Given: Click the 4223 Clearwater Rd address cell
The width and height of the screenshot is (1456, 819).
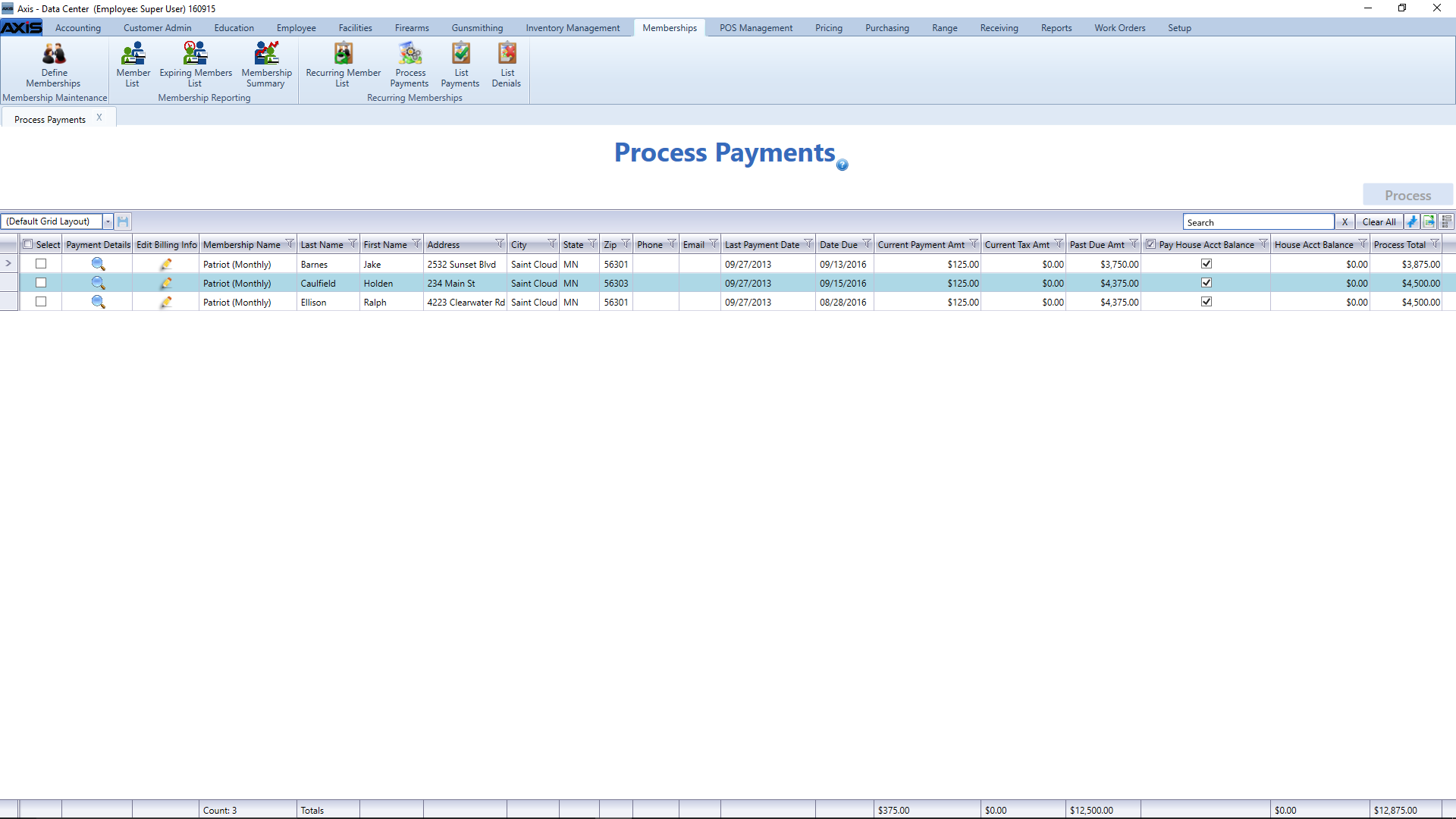Looking at the screenshot, I should tap(465, 302).
